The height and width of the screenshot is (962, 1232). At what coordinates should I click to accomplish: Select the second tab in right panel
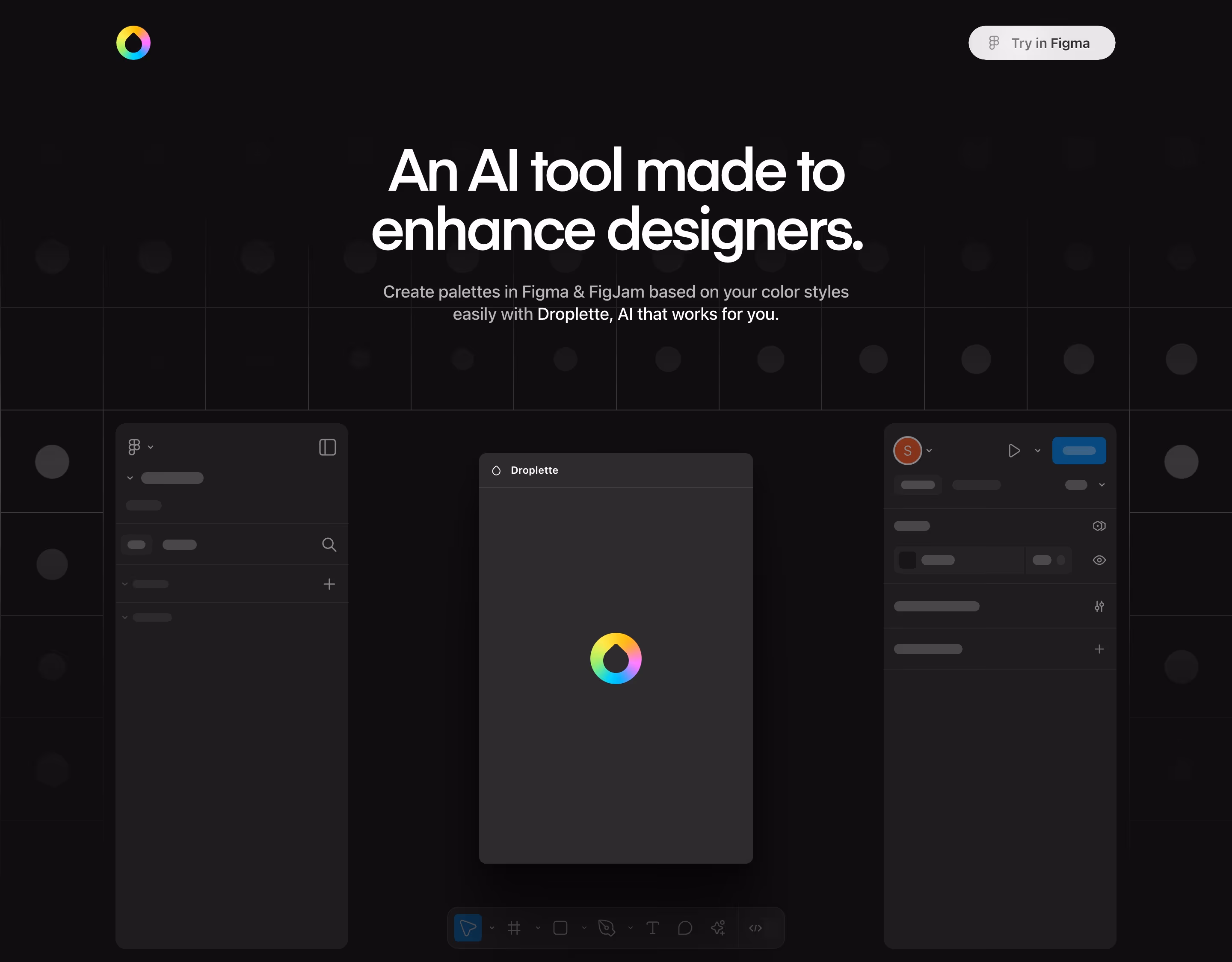[977, 485]
